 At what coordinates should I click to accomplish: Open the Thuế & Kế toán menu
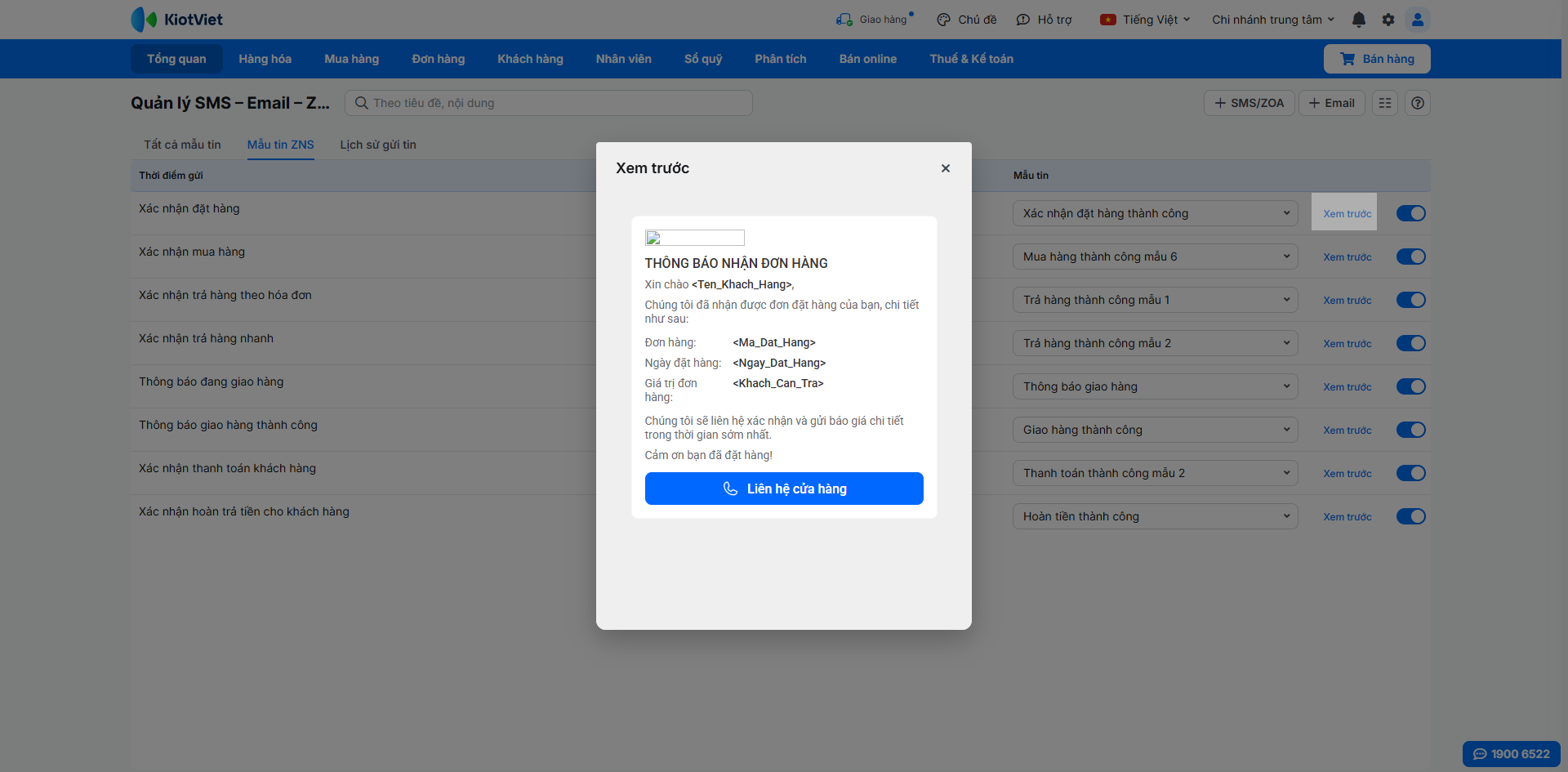pos(972,59)
